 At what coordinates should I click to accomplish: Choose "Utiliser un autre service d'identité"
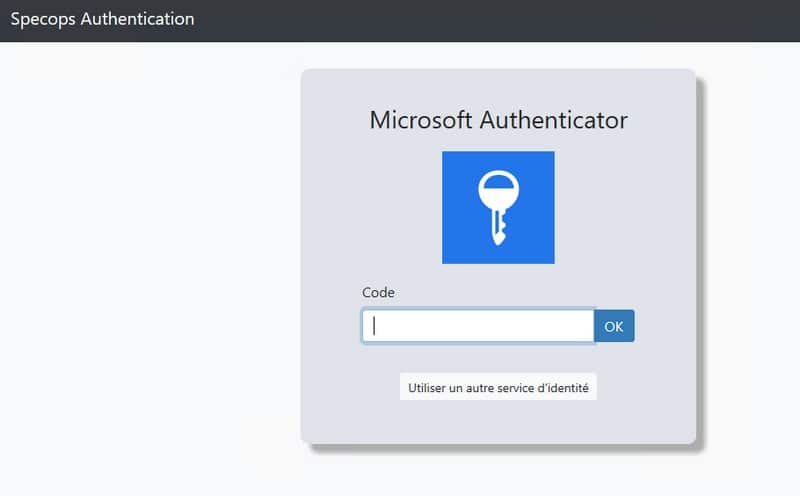tap(498, 387)
